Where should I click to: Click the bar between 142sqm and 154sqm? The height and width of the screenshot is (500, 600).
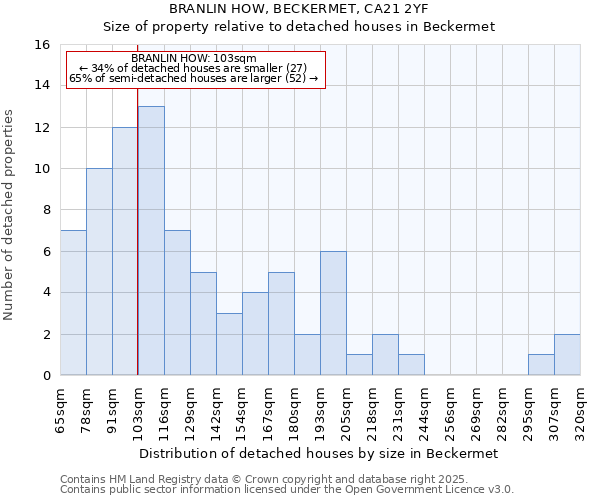click(x=230, y=344)
